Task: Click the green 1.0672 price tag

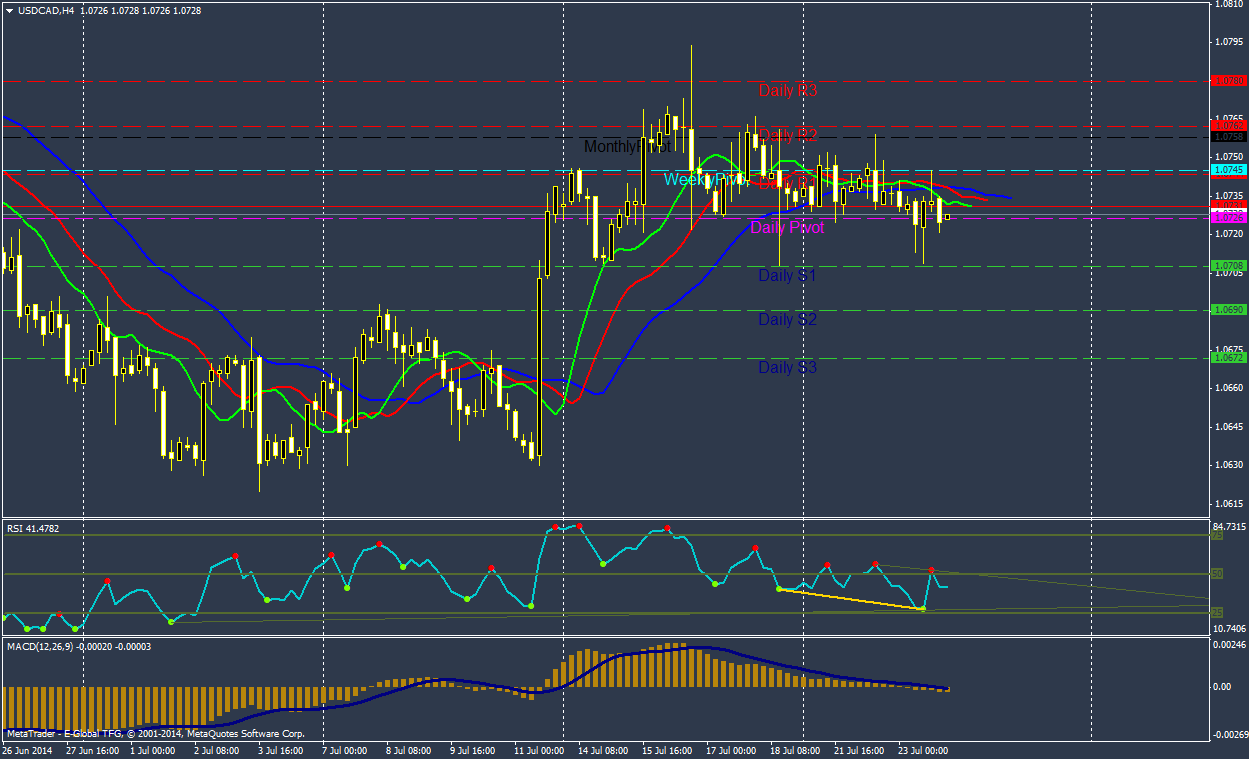Action: click(1227, 358)
